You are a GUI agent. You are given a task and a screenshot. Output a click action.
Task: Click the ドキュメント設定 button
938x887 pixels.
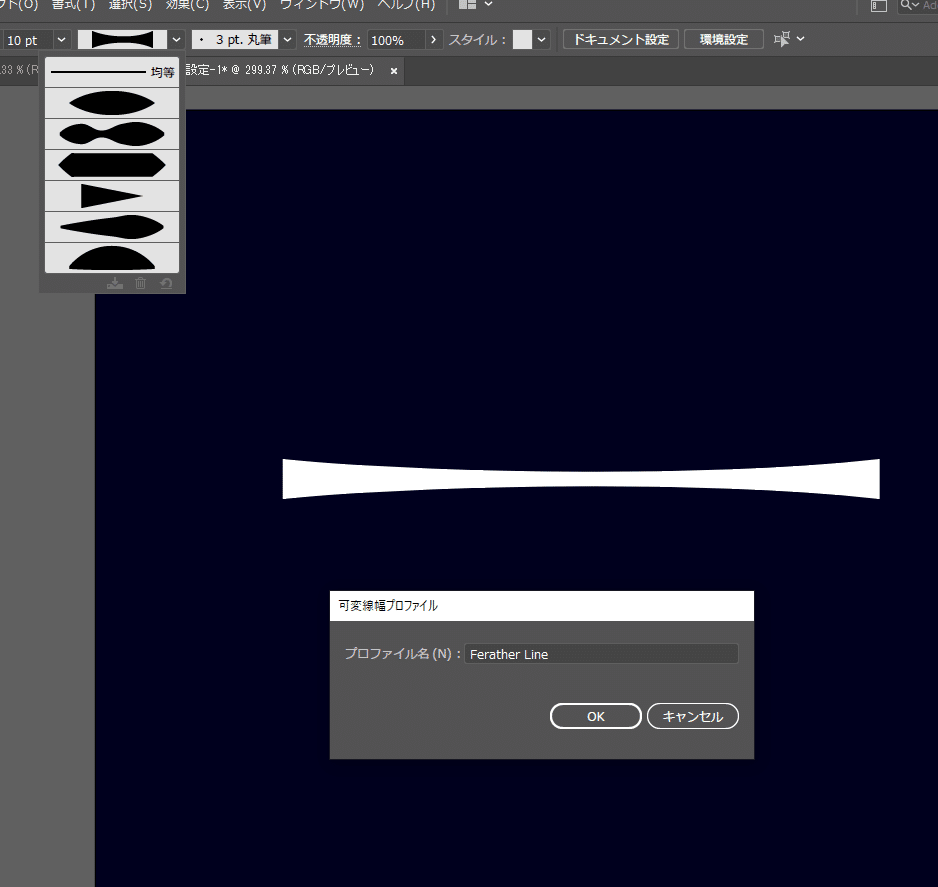621,39
